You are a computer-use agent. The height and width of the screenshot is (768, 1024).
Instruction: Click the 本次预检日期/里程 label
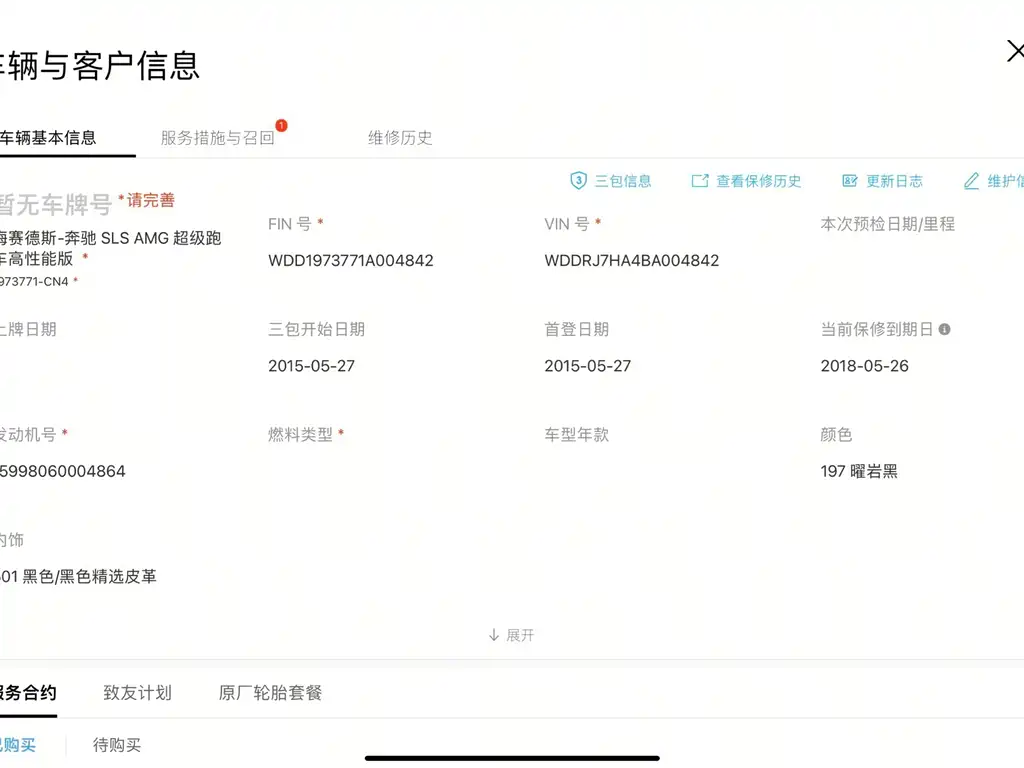pyautogui.click(x=888, y=224)
